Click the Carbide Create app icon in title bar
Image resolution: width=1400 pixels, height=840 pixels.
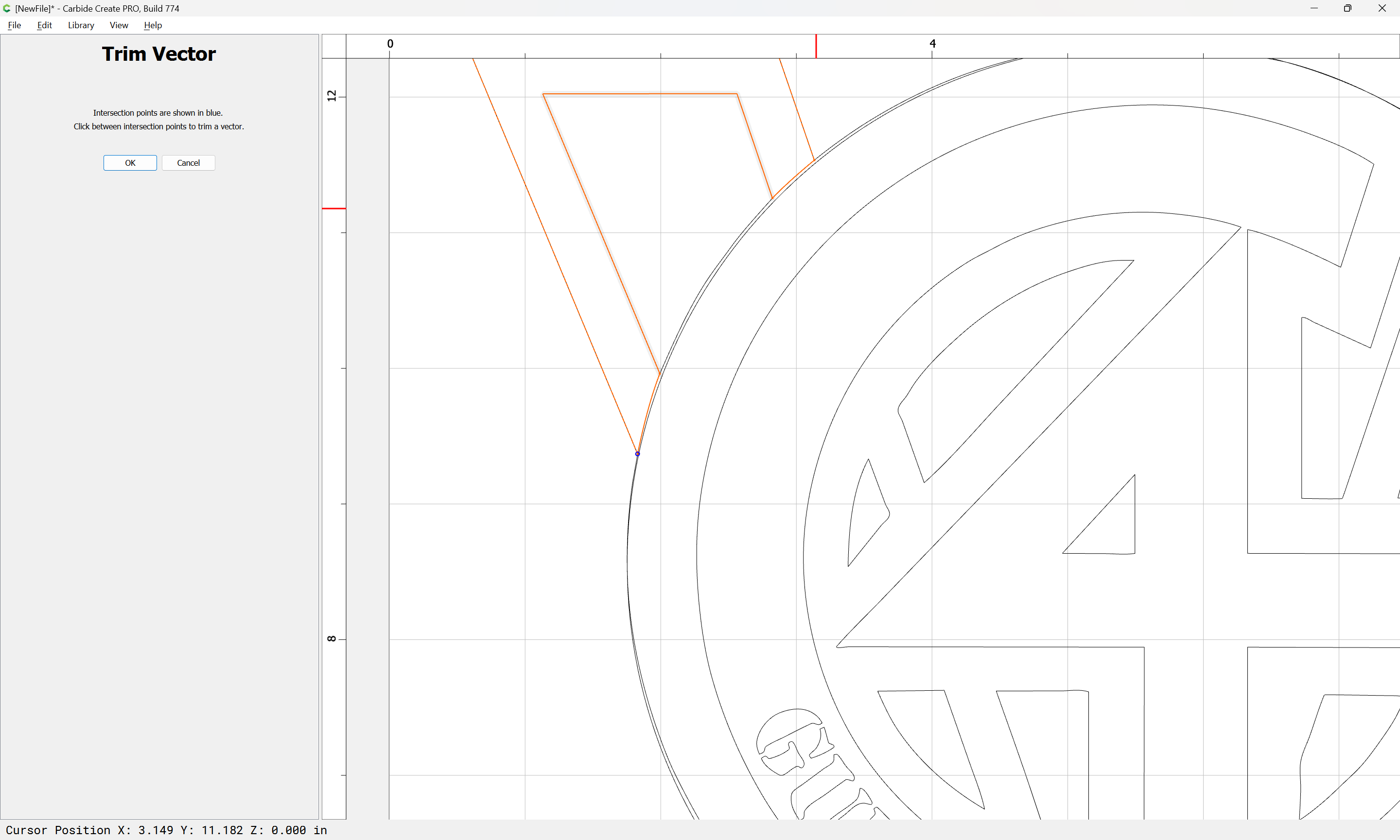(x=7, y=8)
